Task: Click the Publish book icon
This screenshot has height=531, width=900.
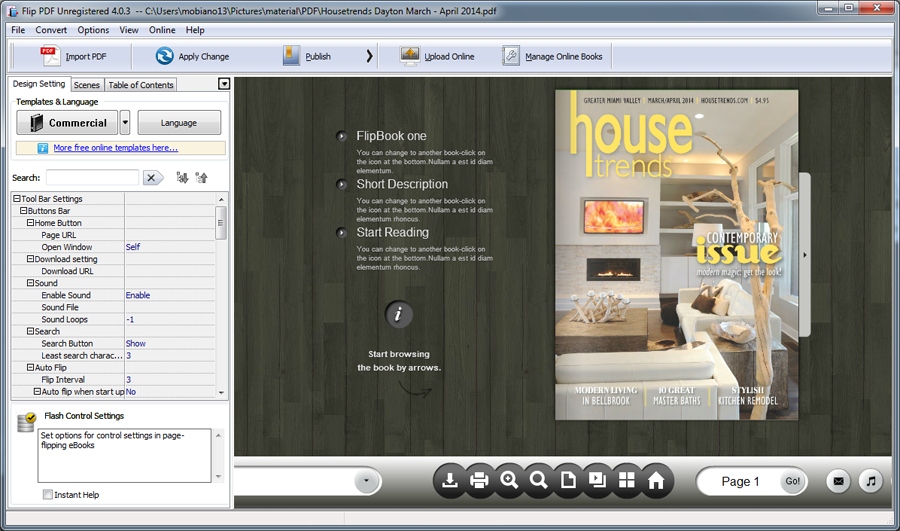Action: (291, 56)
